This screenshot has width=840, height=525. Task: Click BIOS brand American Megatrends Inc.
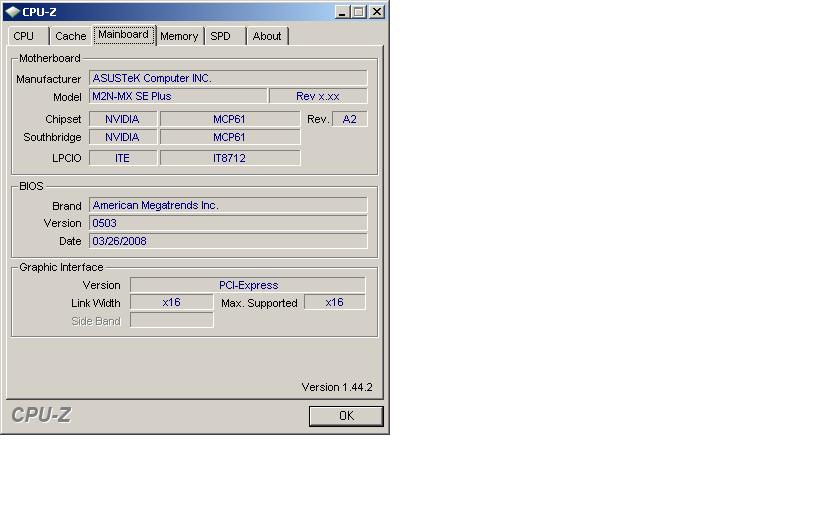pos(228,205)
